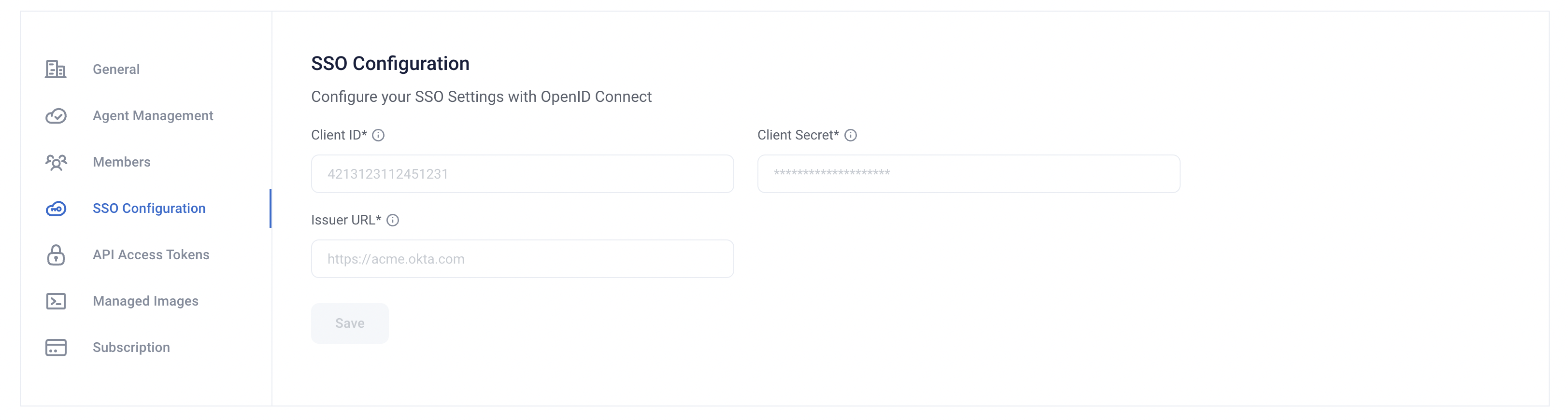Click the info icon beside Client Secret
Screen dimensions: 1568x420
click(850, 135)
